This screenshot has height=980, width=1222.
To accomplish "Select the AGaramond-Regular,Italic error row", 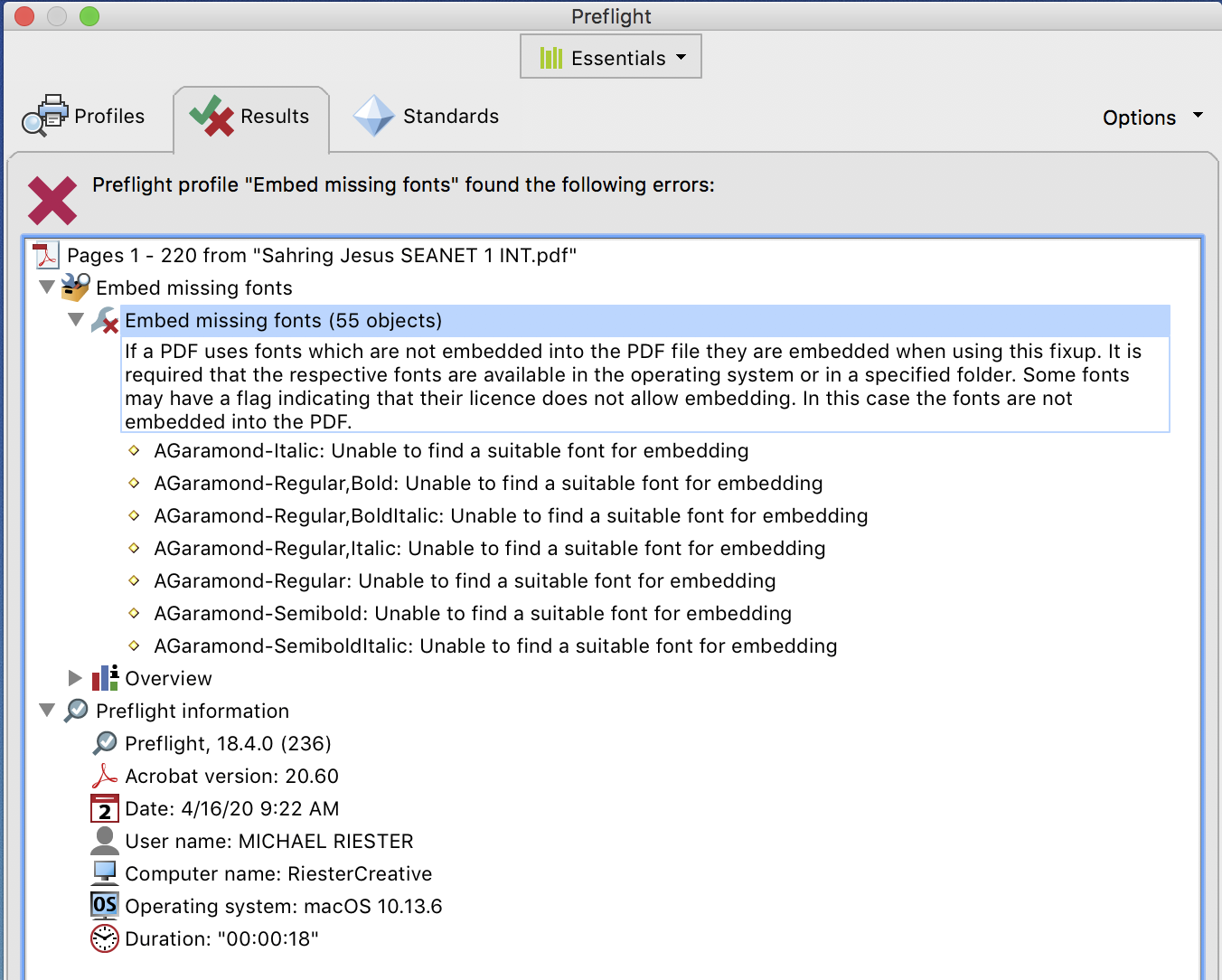I will (x=490, y=548).
